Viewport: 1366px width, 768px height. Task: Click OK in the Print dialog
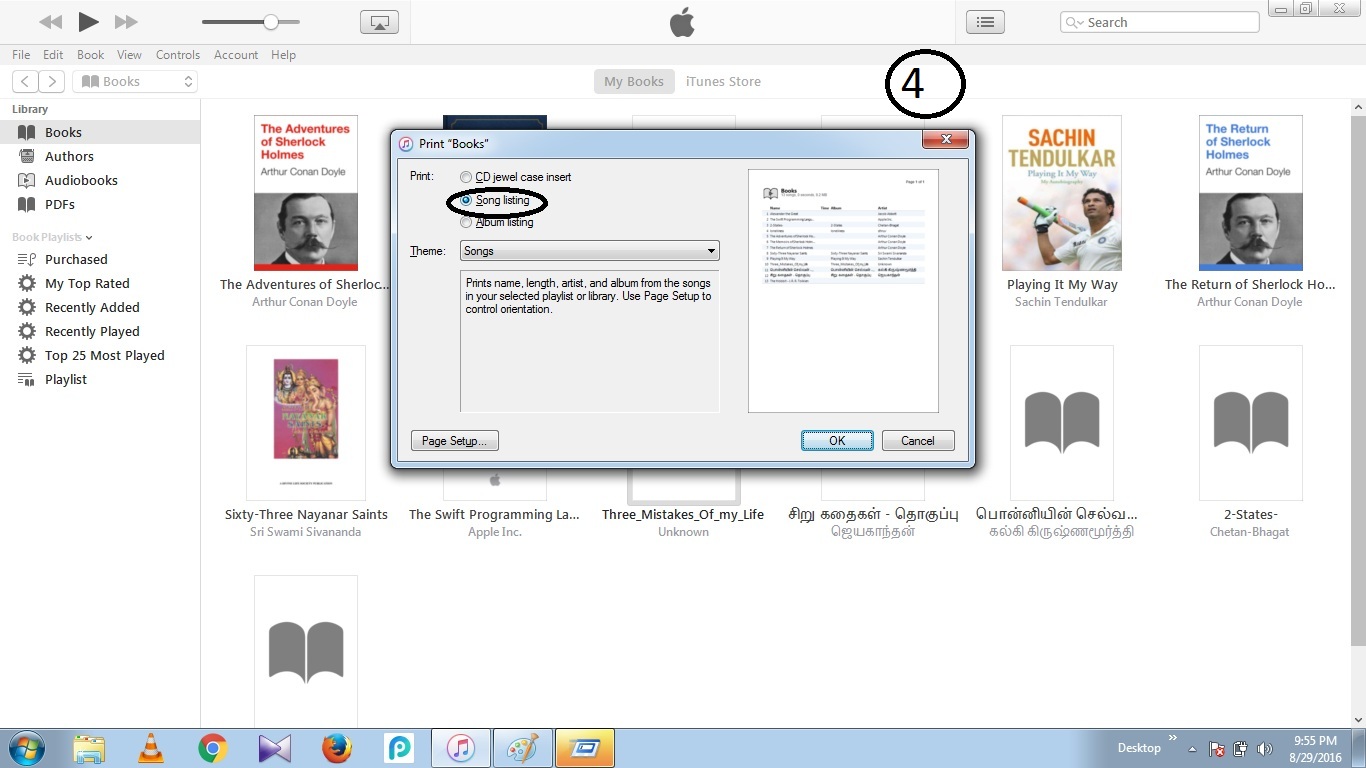[x=837, y=441]
